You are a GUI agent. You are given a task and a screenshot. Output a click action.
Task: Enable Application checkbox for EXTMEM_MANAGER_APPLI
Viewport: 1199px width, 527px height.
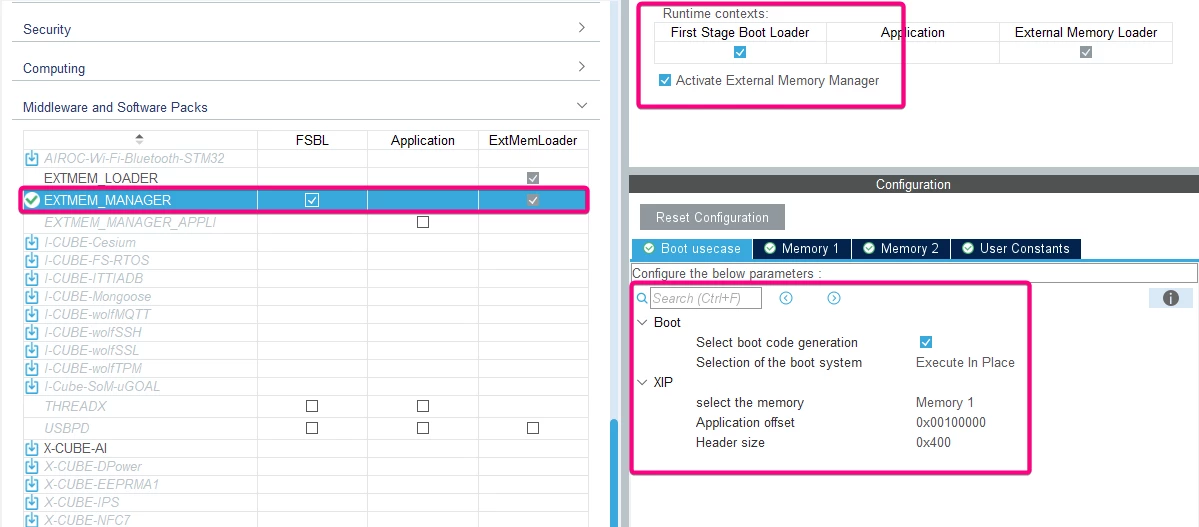point(423,222)
